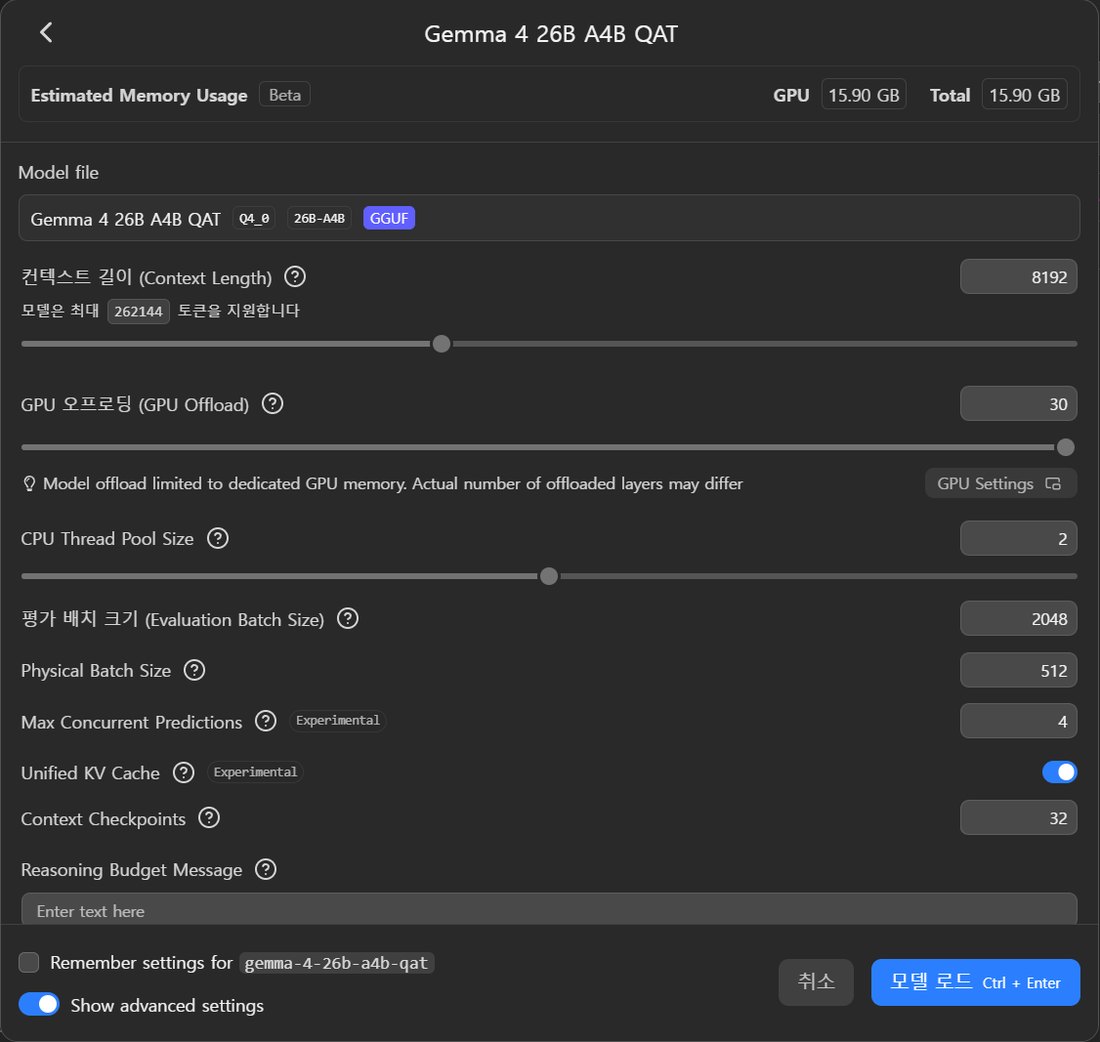Click Experimental tag beside Max Concurrent Predictions
This screenshot has width=1100, height=1042.
click(x=337, y=721)
